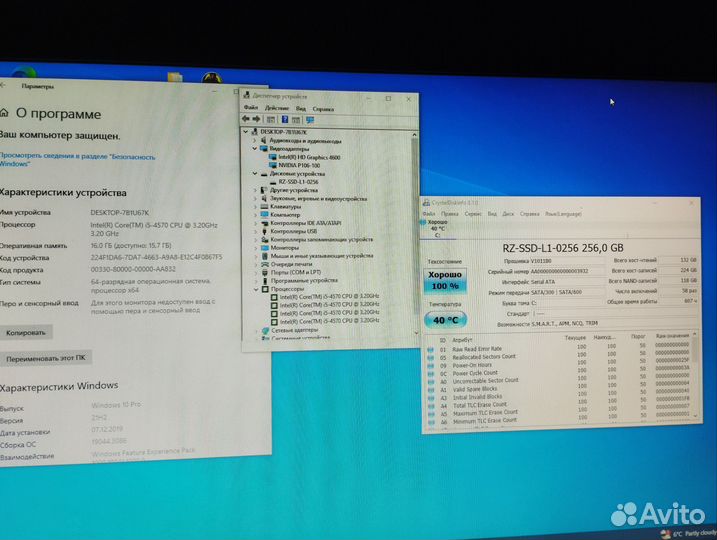Expand Мыши и иные указывающие устройства

coord(256,256)
